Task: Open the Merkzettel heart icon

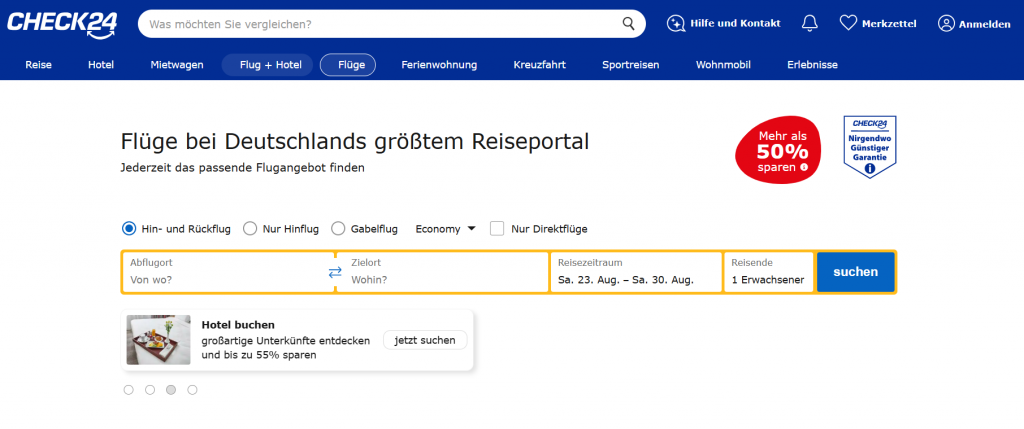Action: click(x=848, y=23)
